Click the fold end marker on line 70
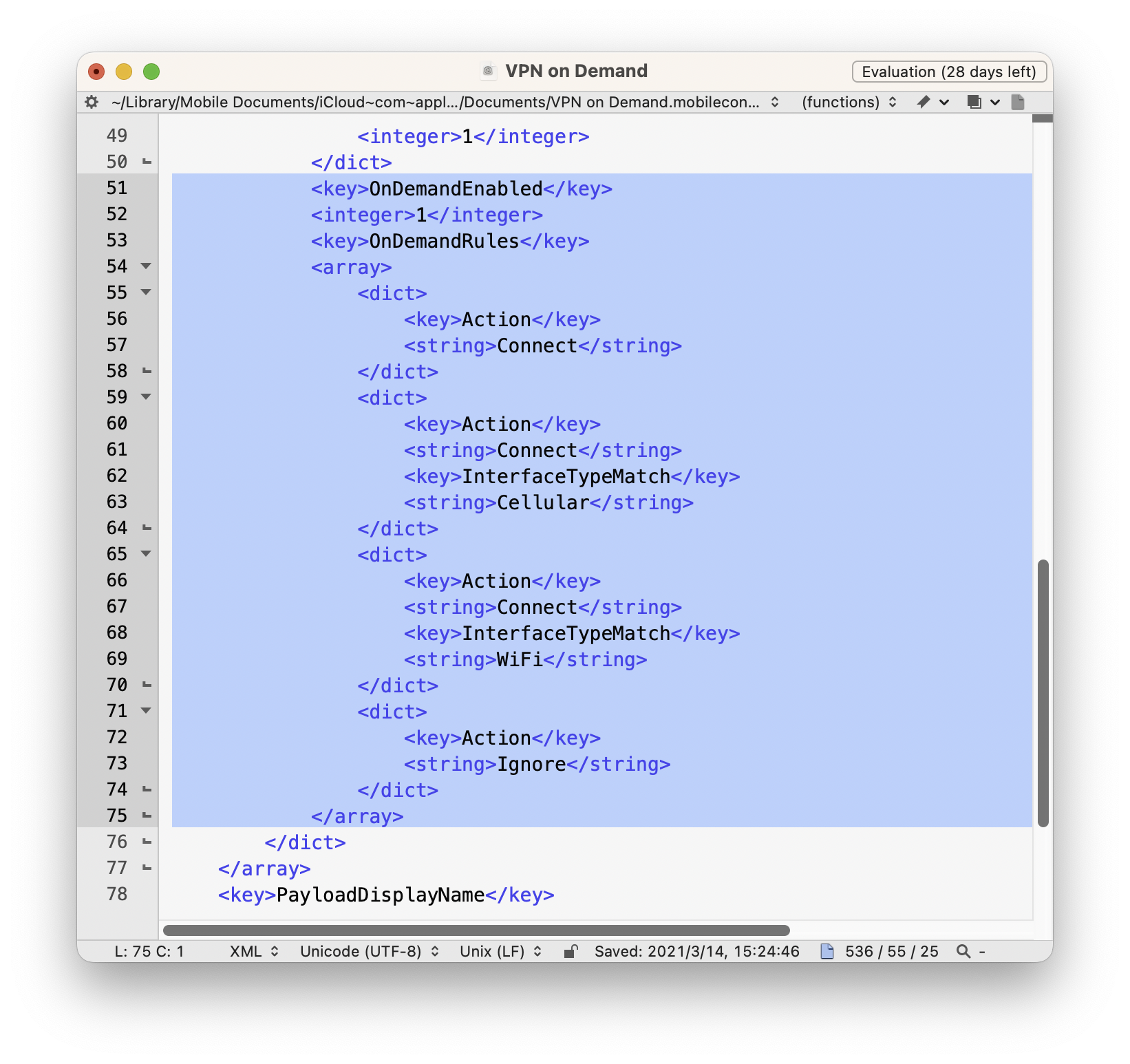This screenshot has height=1064, width=1130. [147, 685]
